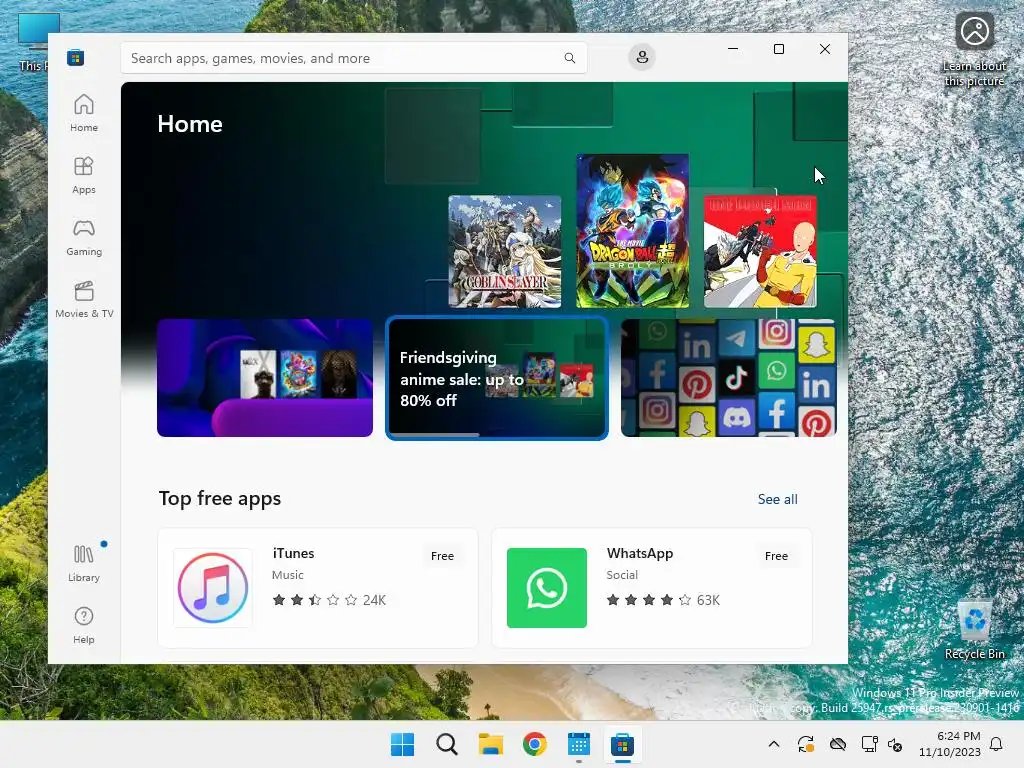This screenshot has width=1024, height=768.
Task: Open the One Punch Man poster
Action: (760, 251)
